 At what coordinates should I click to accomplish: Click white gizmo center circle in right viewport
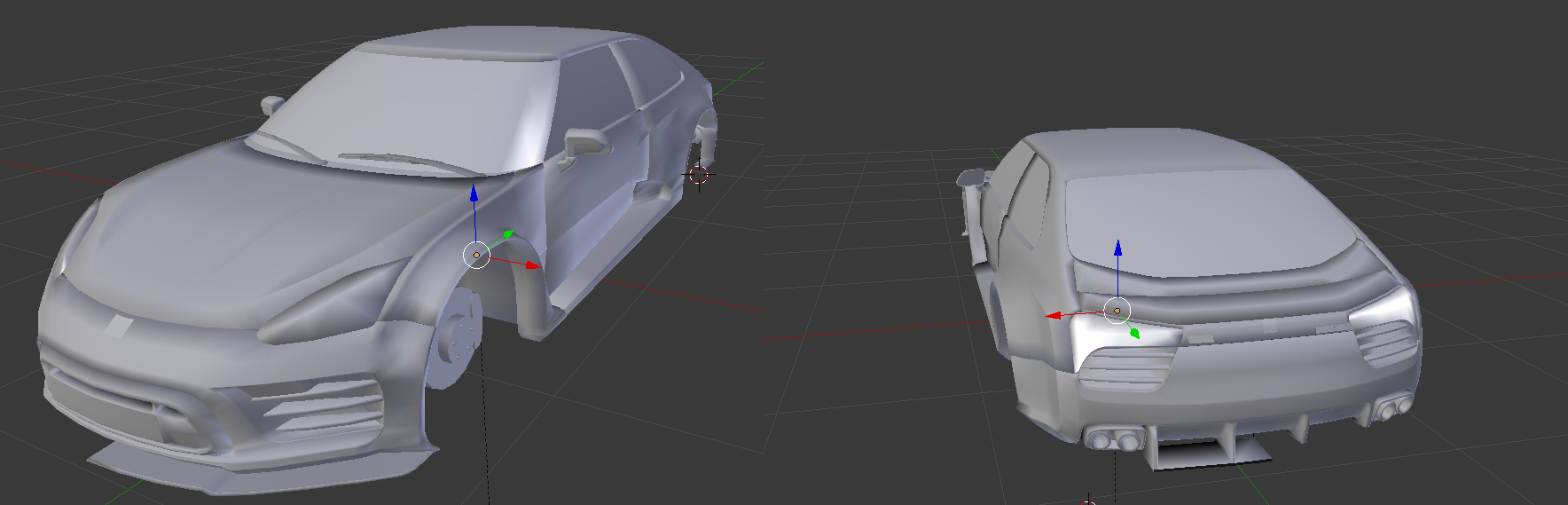coord(1117,311)
